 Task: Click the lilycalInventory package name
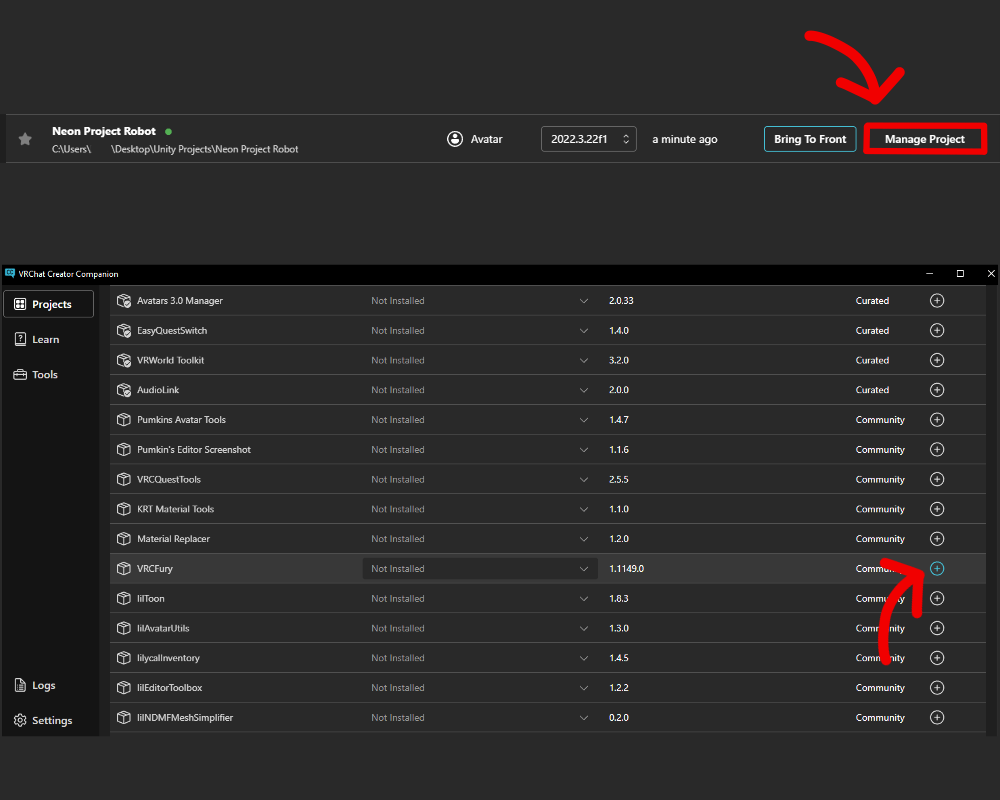(168, 658)
